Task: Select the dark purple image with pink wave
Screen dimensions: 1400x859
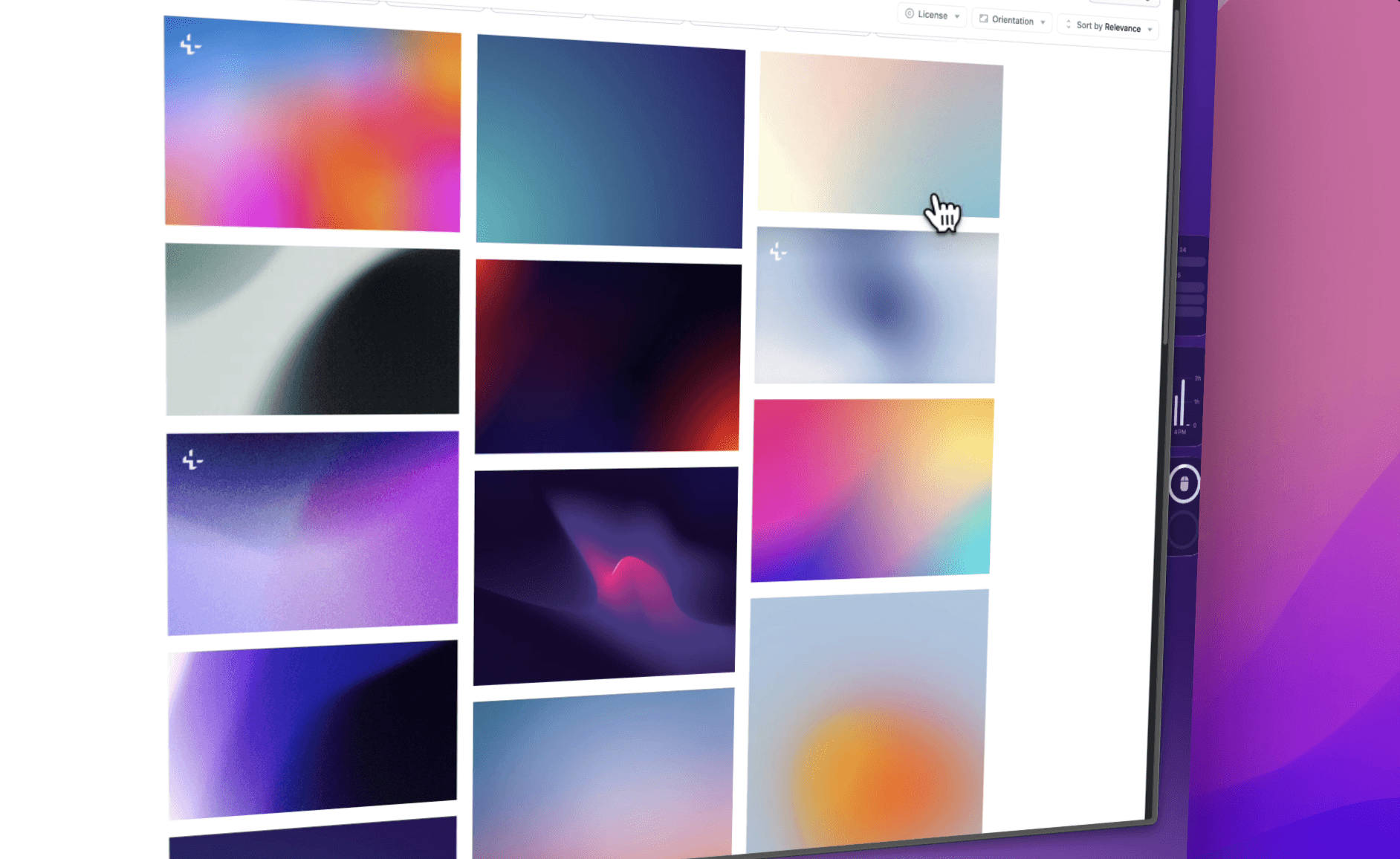Action: 605,575
